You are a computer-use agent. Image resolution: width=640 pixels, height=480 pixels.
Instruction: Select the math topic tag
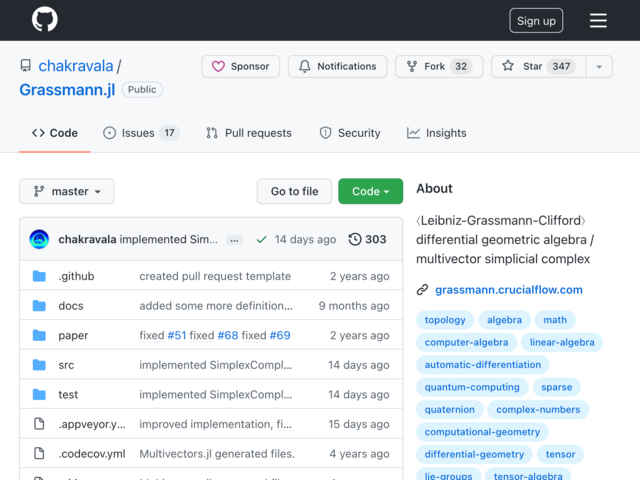(x=555, y=320)
